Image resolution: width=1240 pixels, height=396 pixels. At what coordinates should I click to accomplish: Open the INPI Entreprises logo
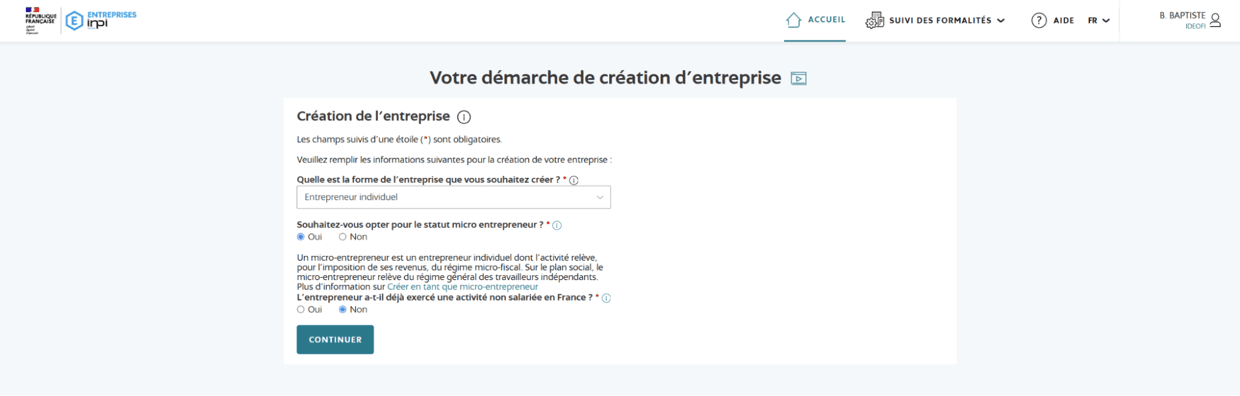point(100,20)
